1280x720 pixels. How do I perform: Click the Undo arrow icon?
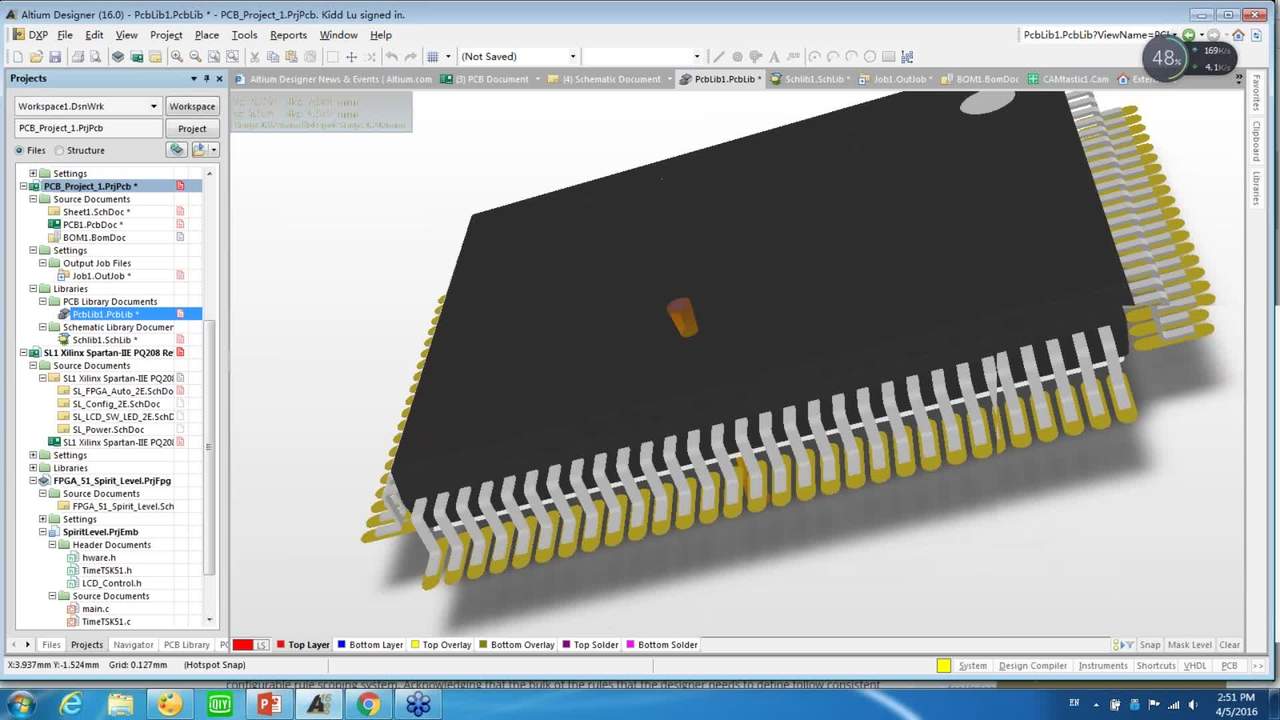point(392,57)
